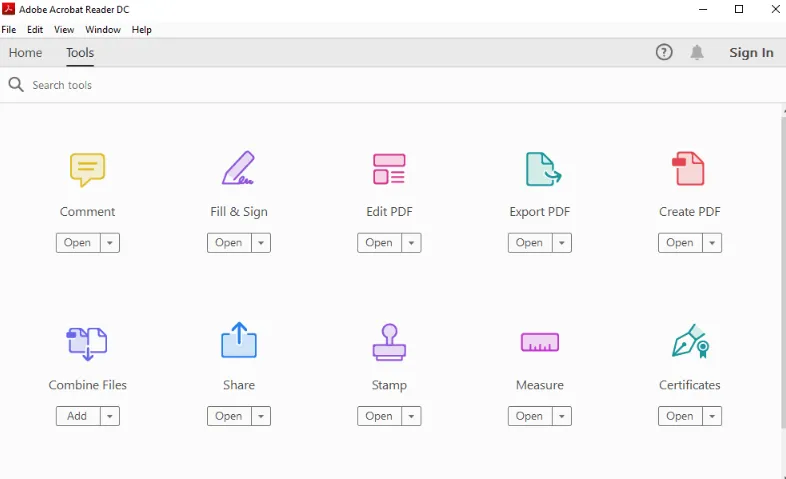The width and height of the screenshot is (786, 479).
Task: Open the View menu
Action: [64, 30]
